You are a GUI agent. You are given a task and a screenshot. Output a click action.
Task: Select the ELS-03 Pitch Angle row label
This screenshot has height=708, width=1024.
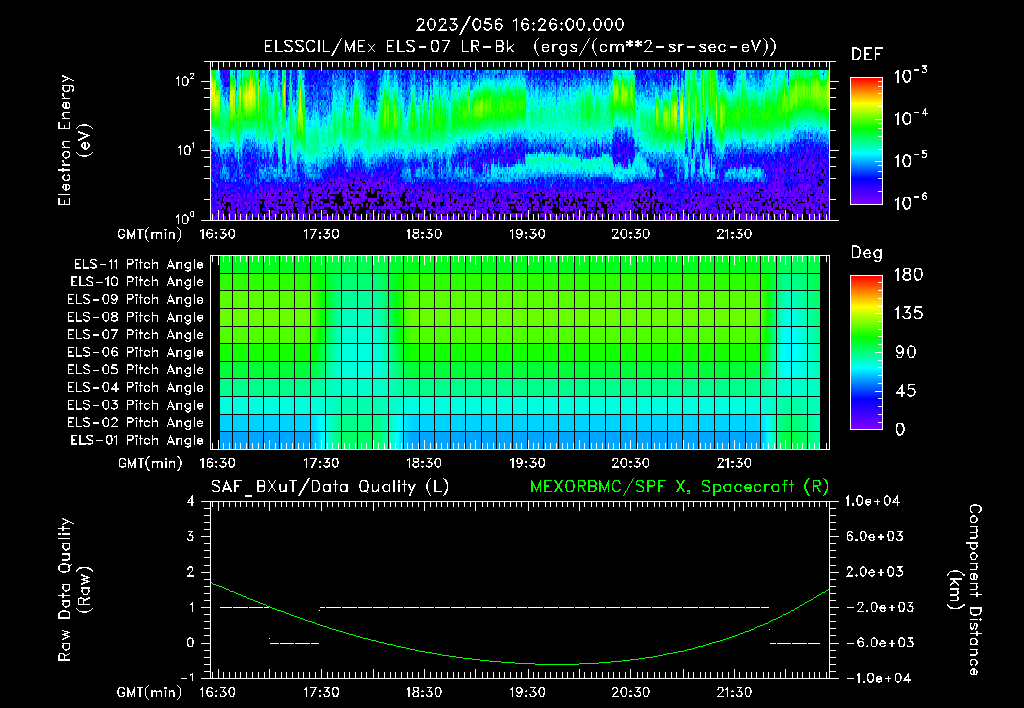pyautogui.click(x=136, y=405)
